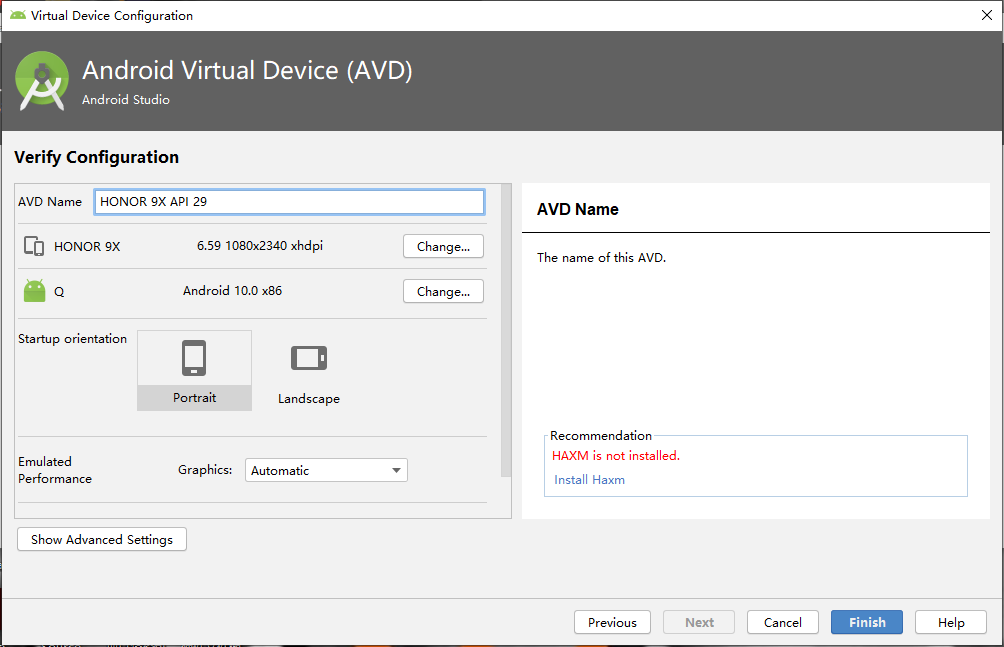Click the Android Studio logo icon
1004x647 pixels.
43,81
